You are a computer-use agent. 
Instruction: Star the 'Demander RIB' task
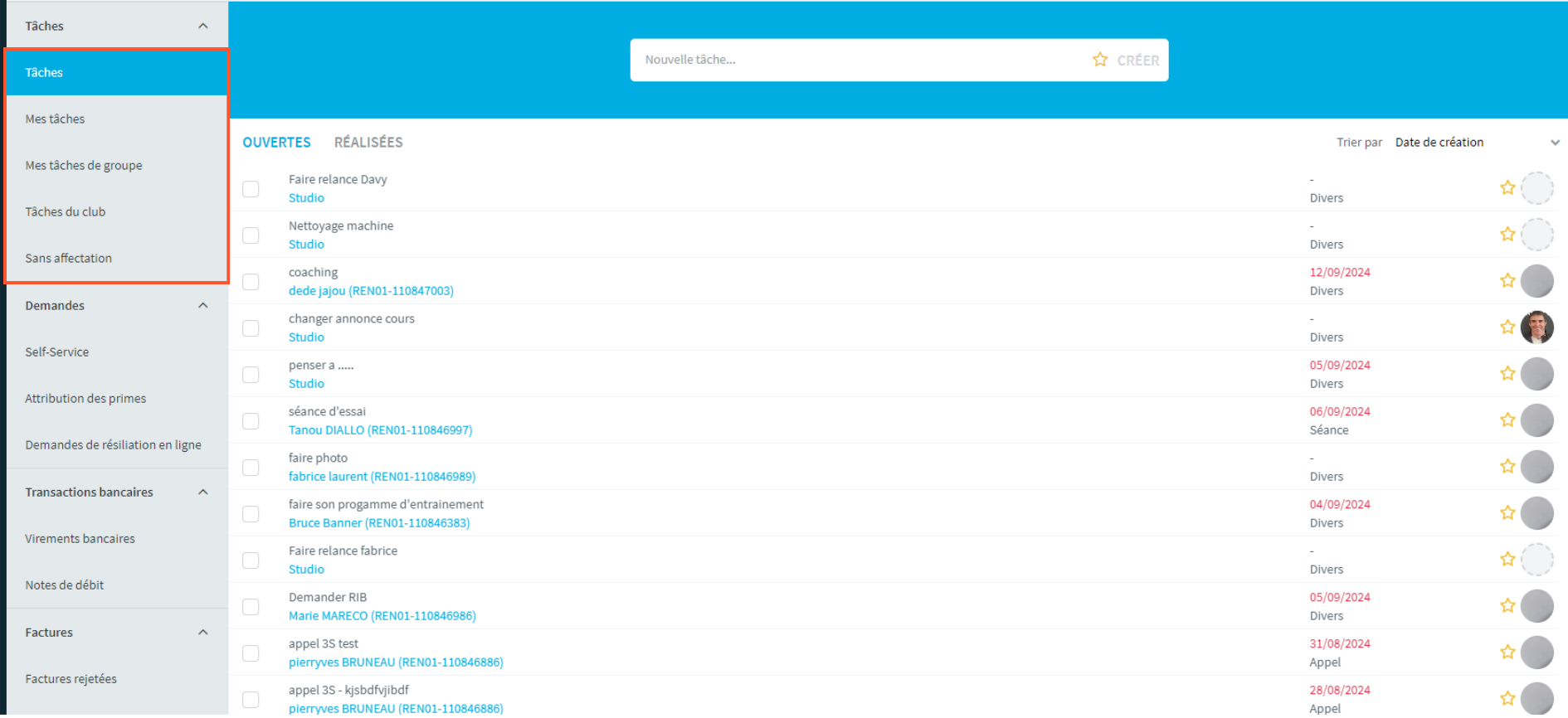[x=1507, y=606]
